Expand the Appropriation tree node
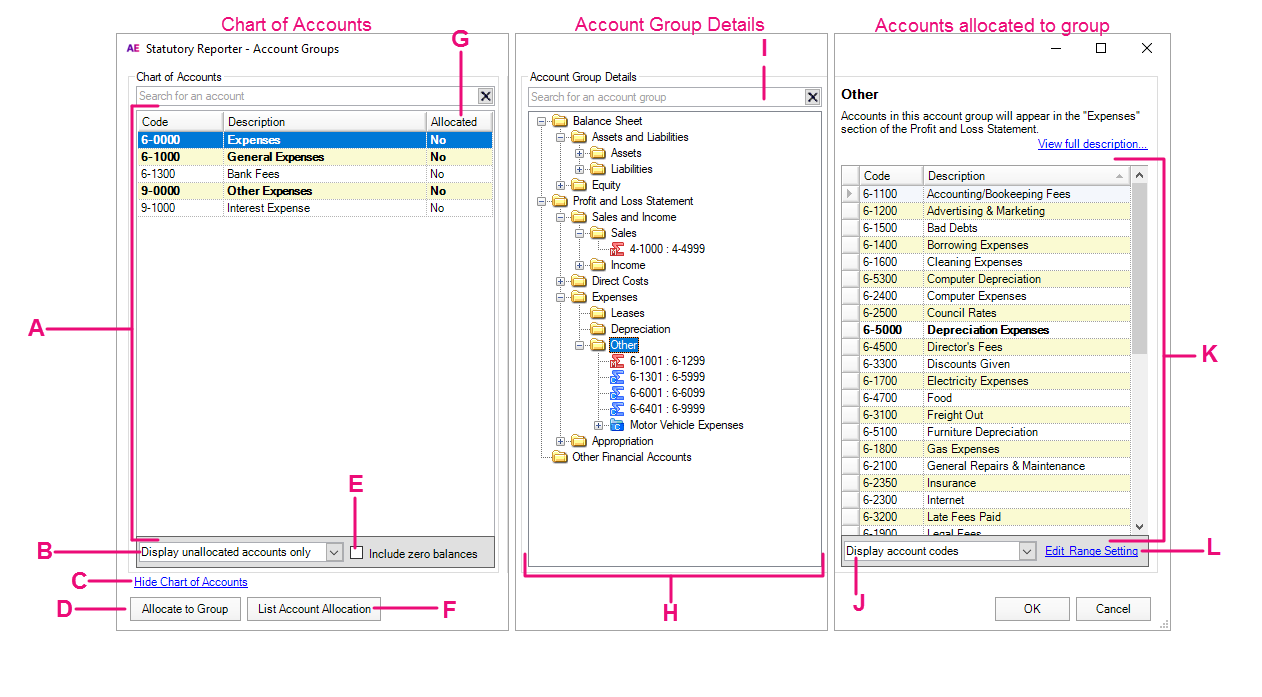 (561, 441)
